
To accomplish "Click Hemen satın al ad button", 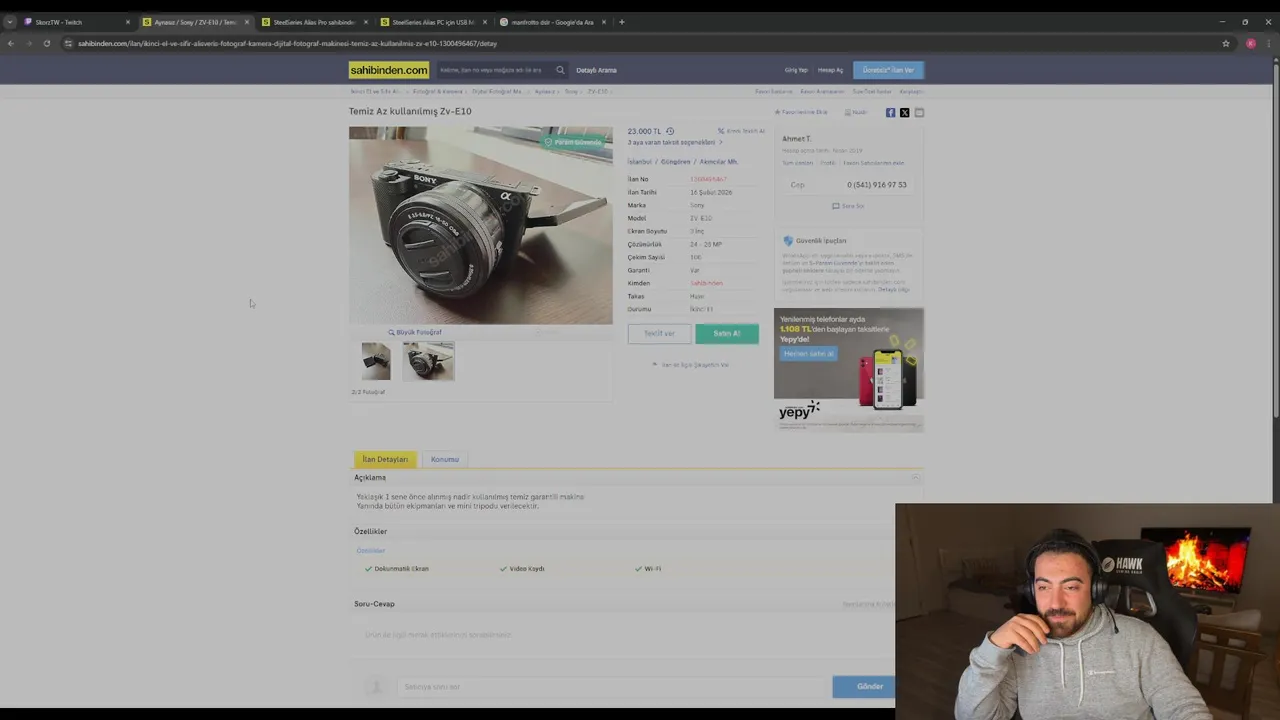I will click(x=809, y=353).
